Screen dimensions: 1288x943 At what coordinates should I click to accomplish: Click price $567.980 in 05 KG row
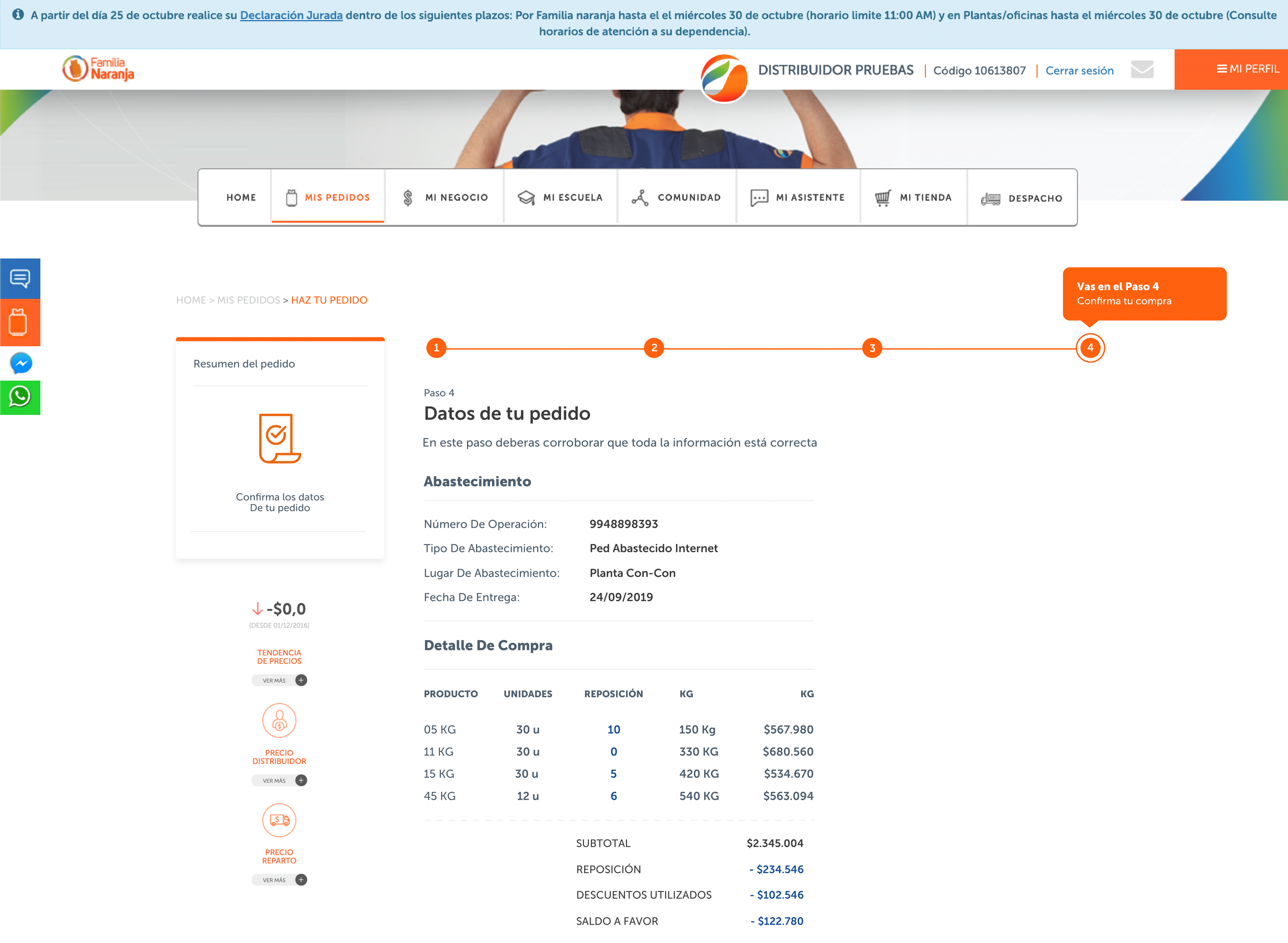(789, 729)
